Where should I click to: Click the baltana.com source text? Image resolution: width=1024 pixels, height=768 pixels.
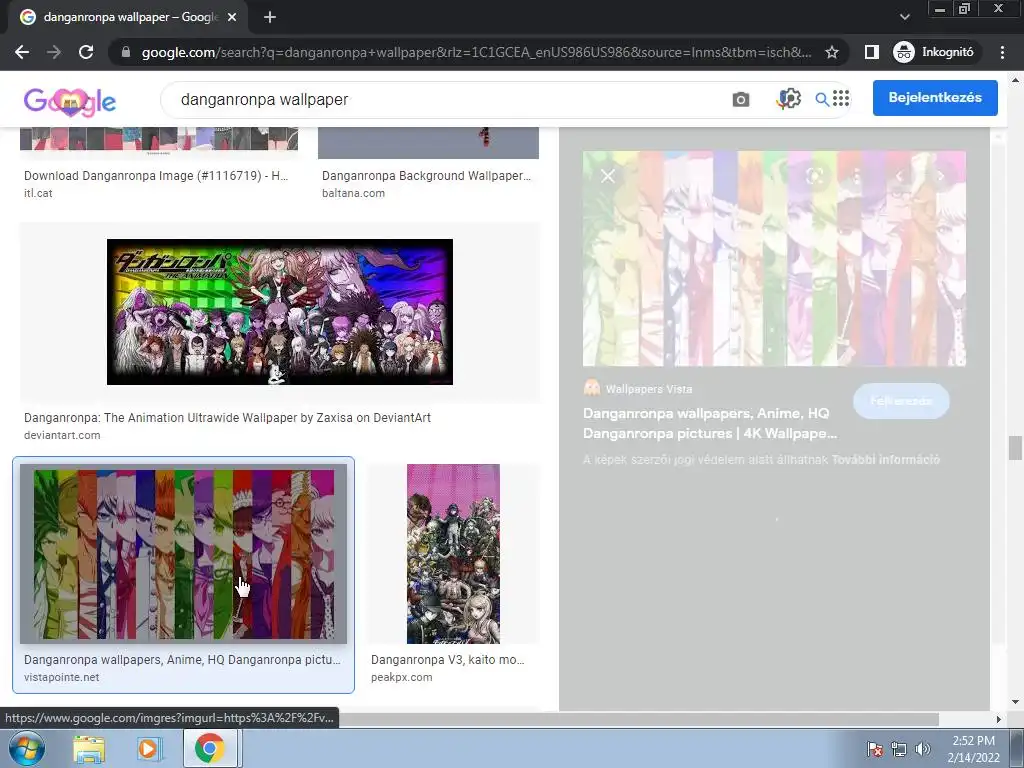point(353,193)
